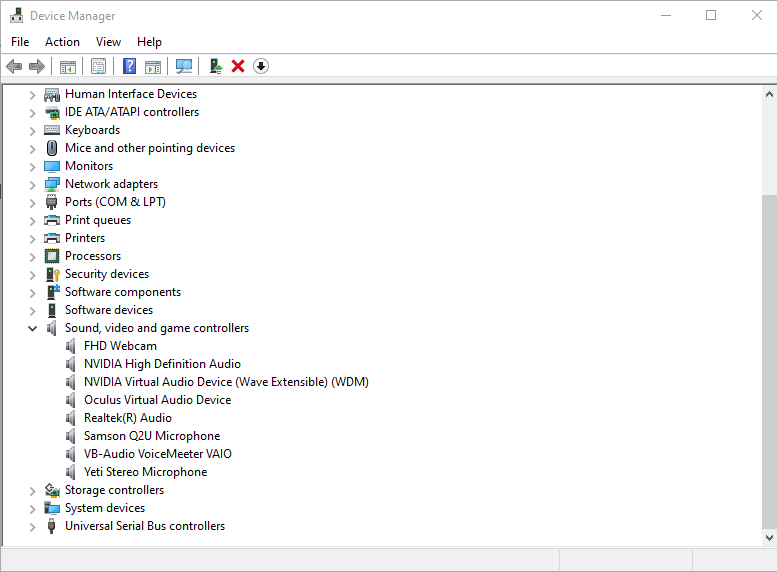The width and height of the screenshot is (777, 572).
Task: Click the Human Interface Devices icon
Action: pos(52,94)
